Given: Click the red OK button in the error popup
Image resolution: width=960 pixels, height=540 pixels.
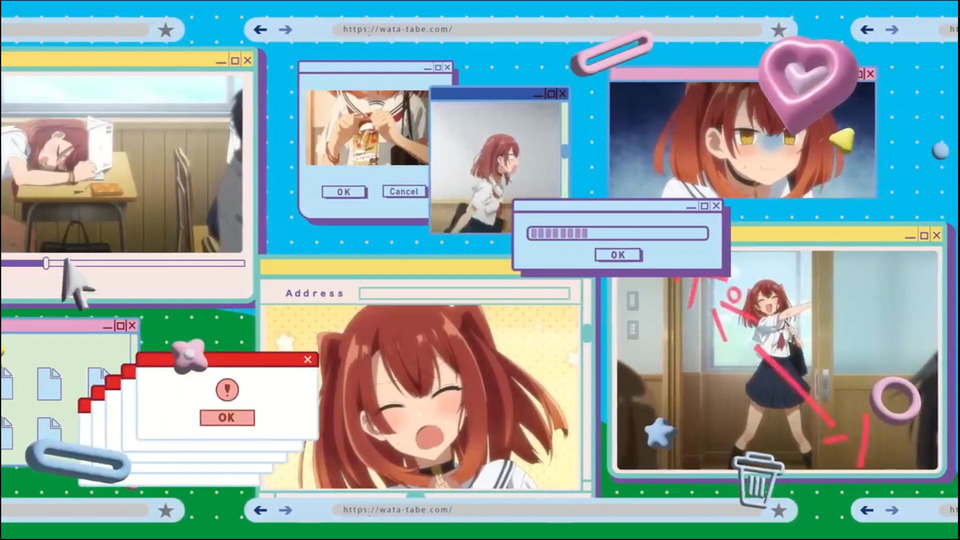Looking at the screenshot, I should (x=227, y=418).
